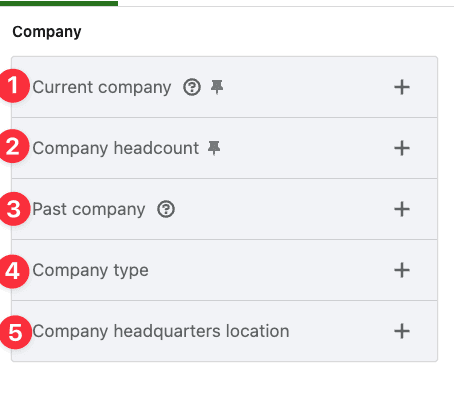Expand Company headcount with its plus icon
Viewport: 454px width, 393px height.
pyautogui.click(x=402, y=148)
